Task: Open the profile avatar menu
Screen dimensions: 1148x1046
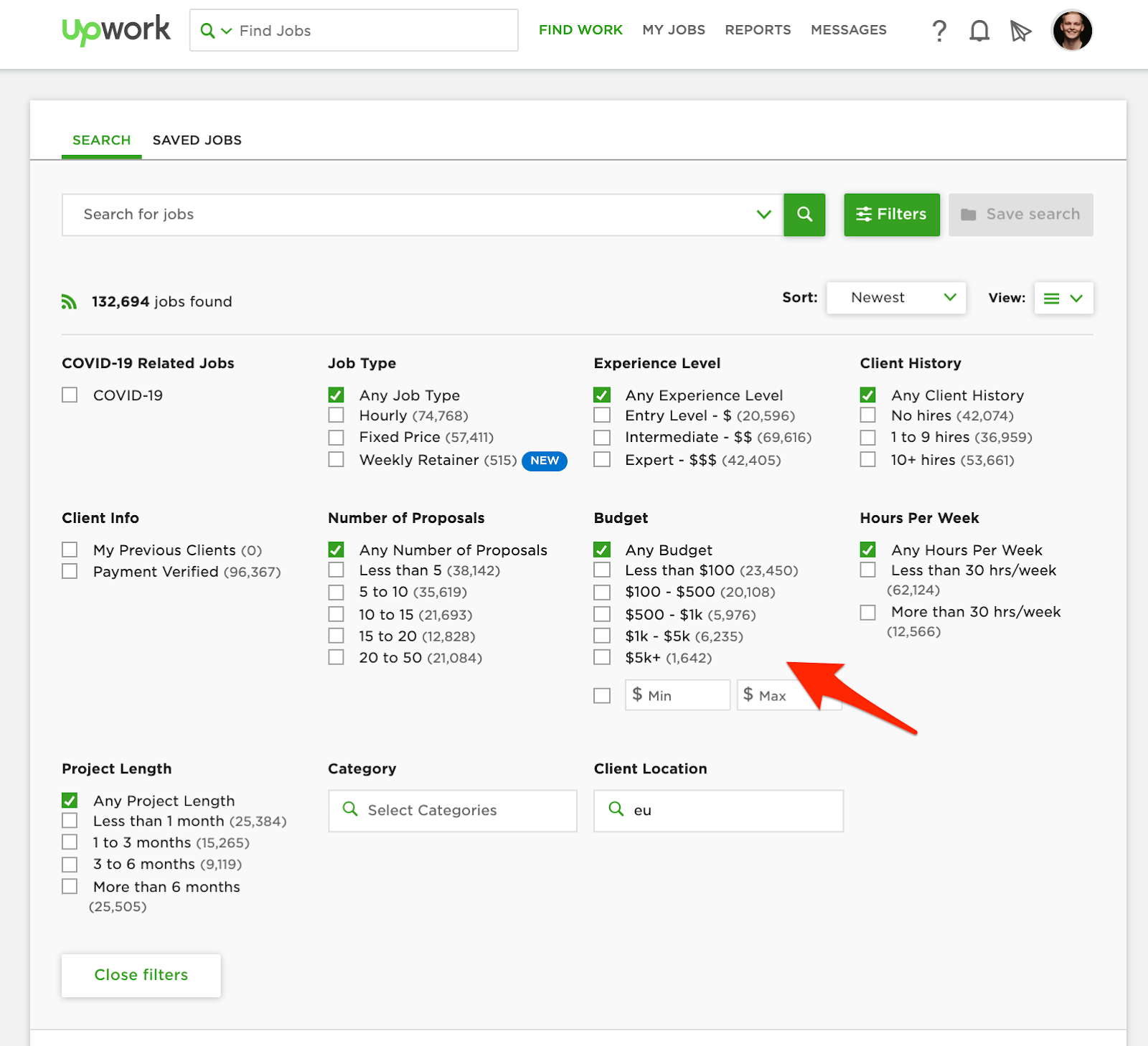Action: click(1072, 31)
